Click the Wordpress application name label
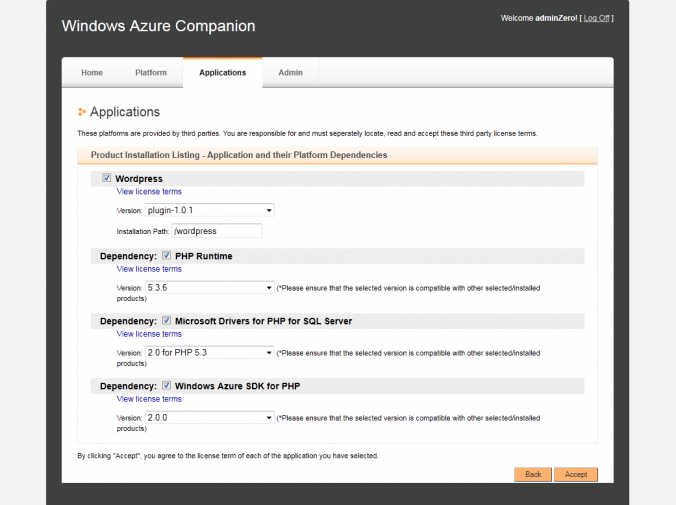Viewport: 676px width, 505px height. 139,179
